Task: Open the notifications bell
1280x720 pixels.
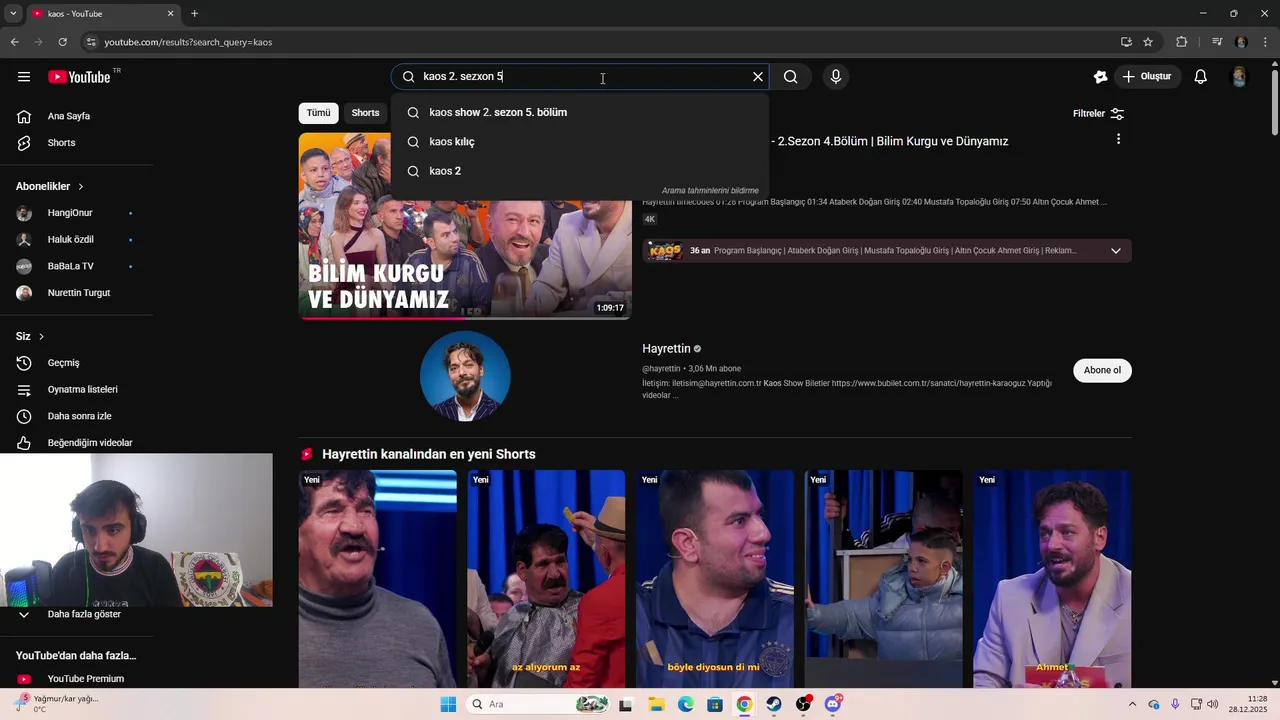Action: [x=1201, y=77]
